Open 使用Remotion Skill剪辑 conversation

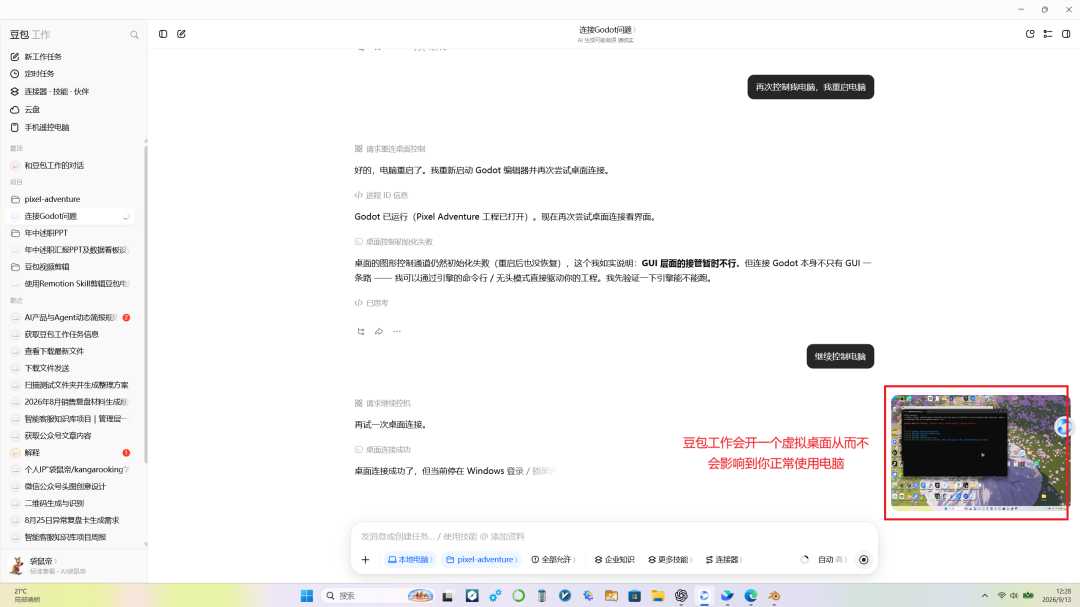tap(72, 284)
